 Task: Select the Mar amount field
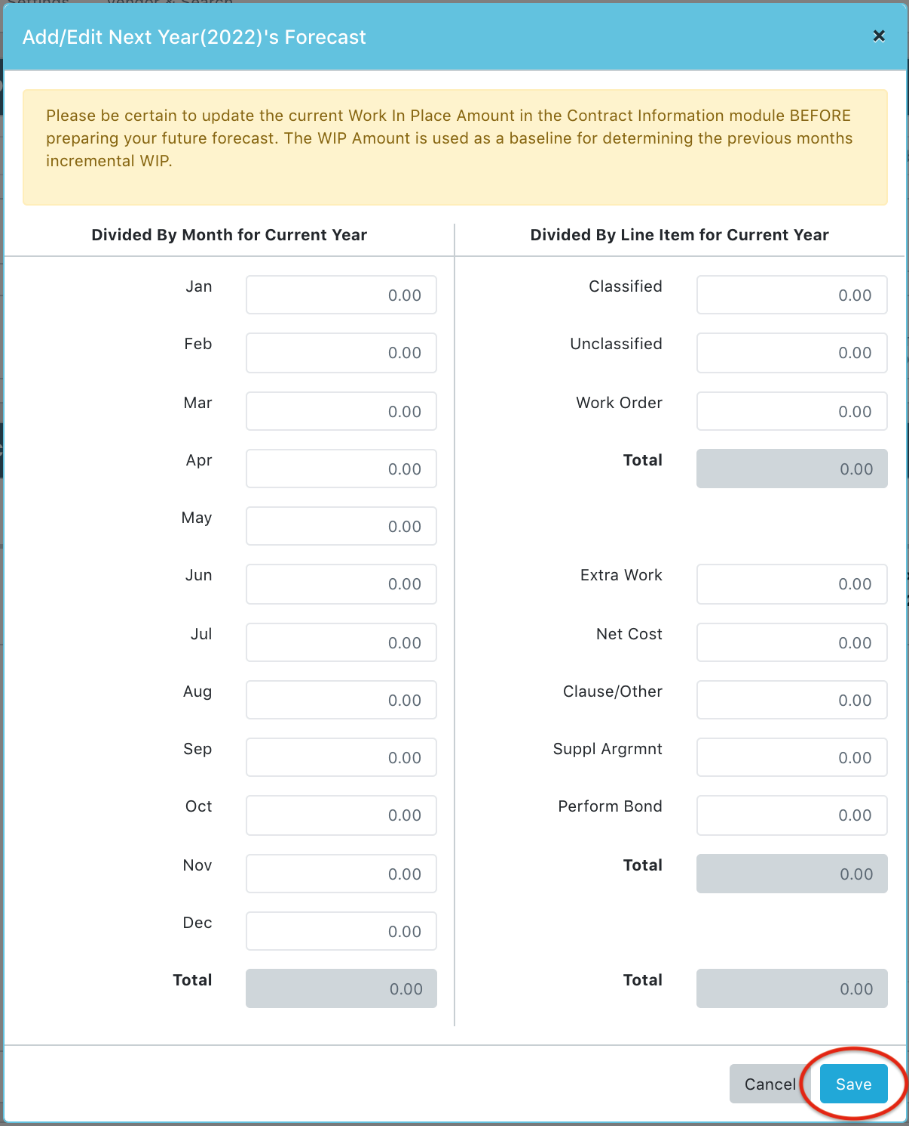341,411
